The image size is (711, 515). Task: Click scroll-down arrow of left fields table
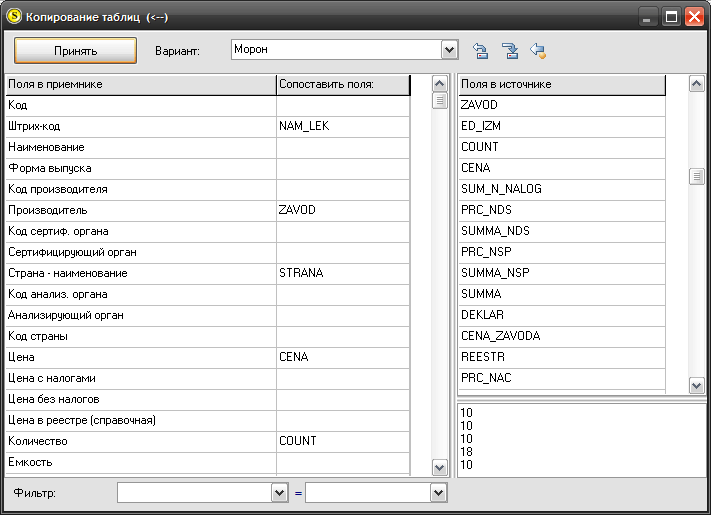[x=439, y=467]
